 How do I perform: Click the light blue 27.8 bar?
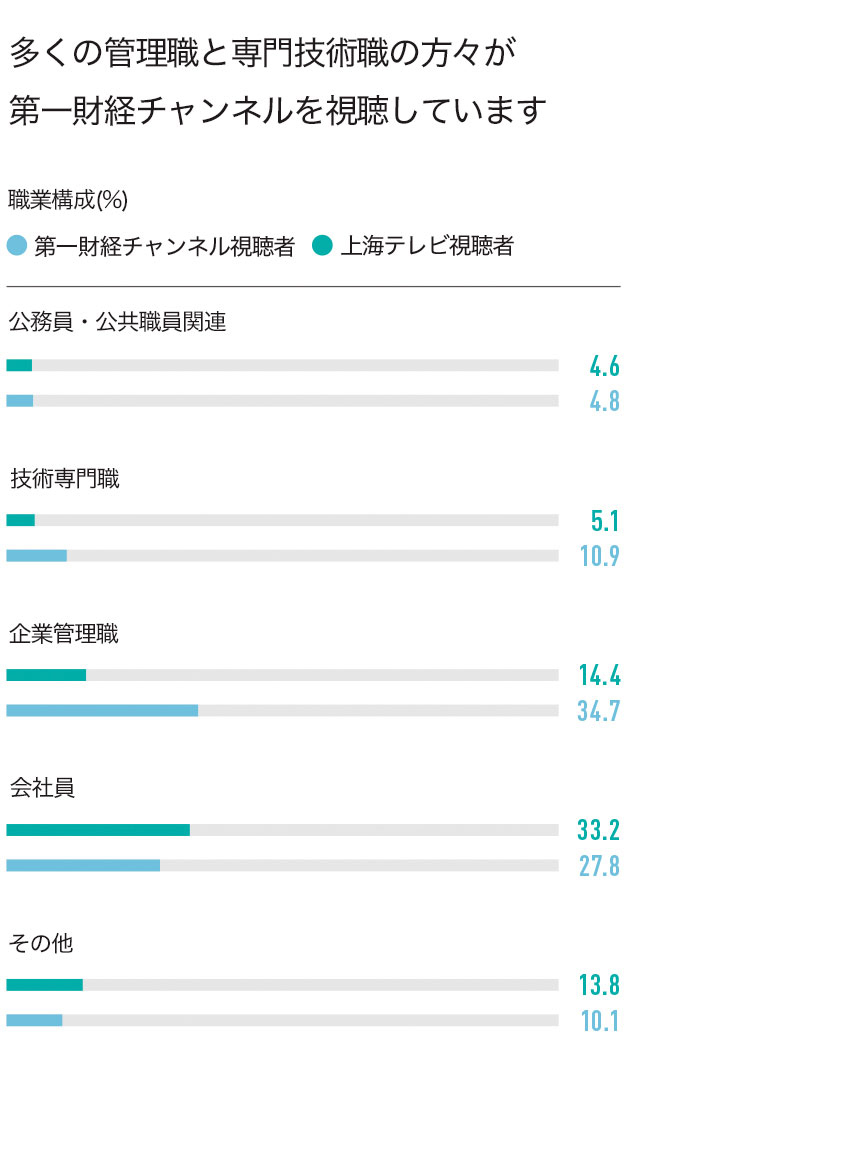(83, 866)
